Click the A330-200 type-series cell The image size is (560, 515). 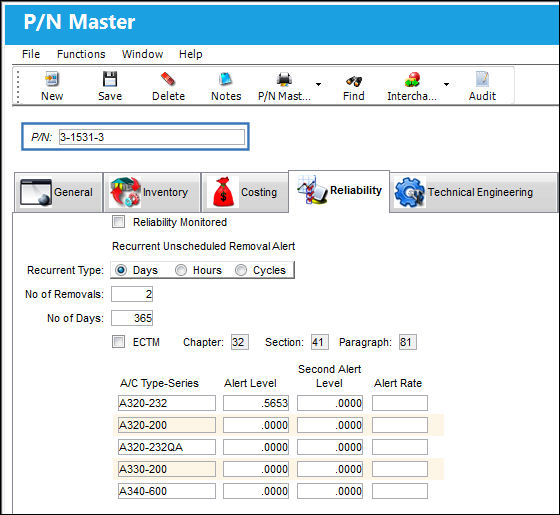click(x=167, y=469)
